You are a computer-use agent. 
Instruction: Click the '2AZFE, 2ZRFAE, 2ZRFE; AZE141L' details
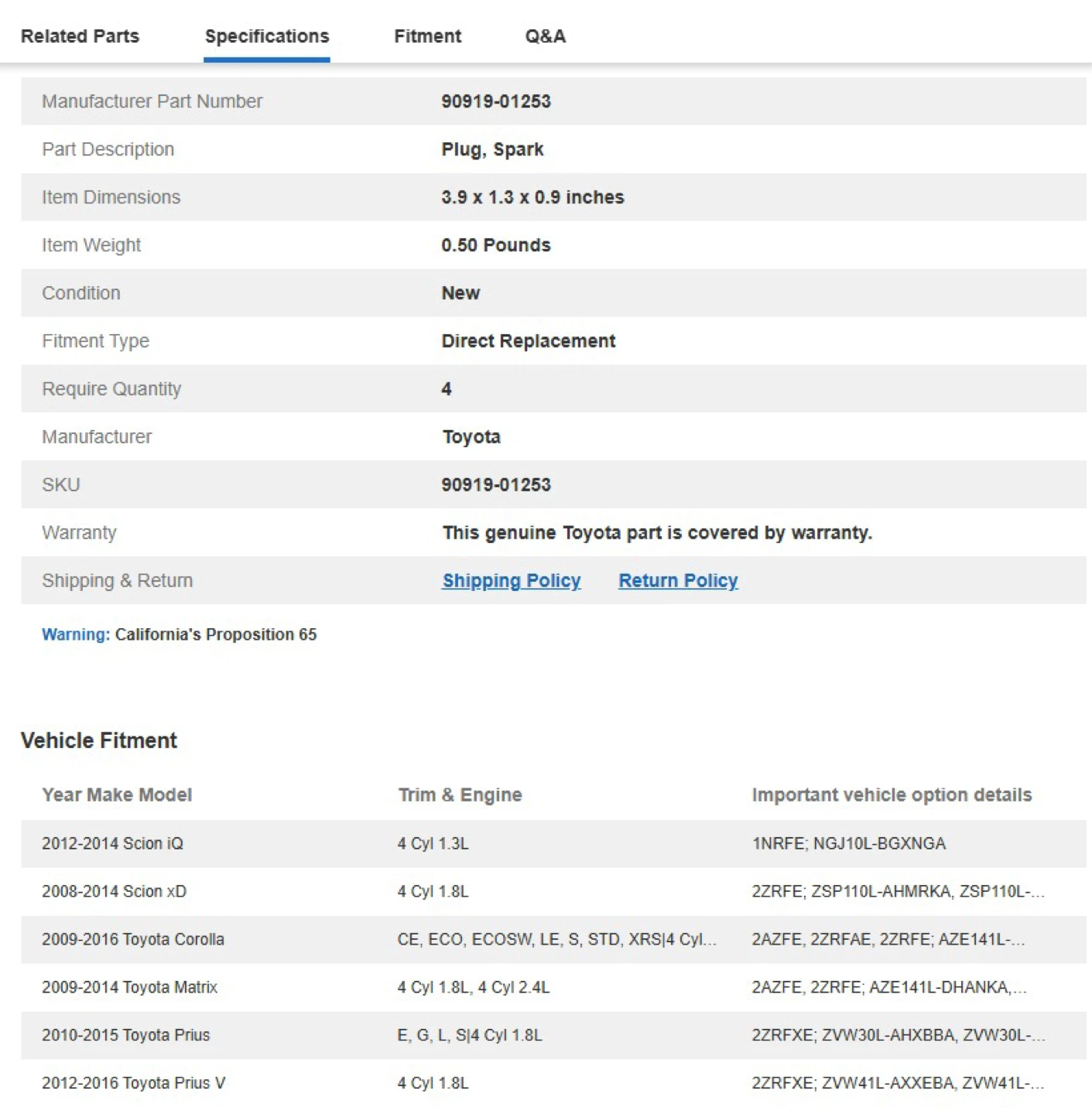[888, 940]
